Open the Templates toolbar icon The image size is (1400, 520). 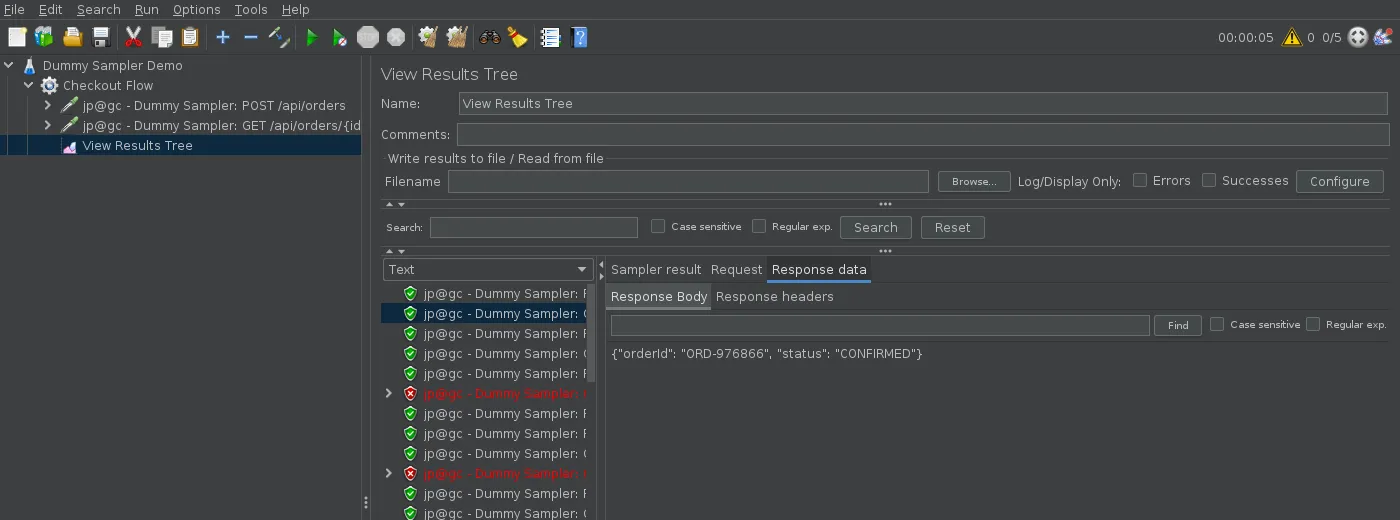44,37
